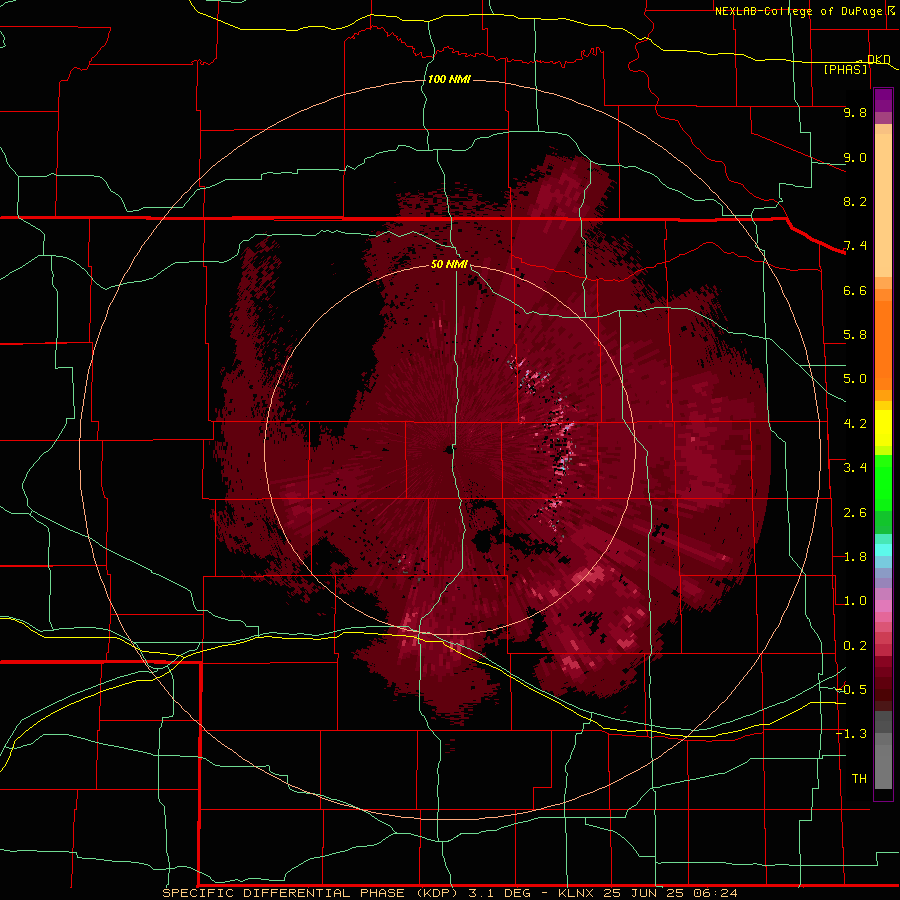Viewport: 900px width, 900px height.
Task: Click the -1.3 value on the color scale
Action: tap(851, 734)
